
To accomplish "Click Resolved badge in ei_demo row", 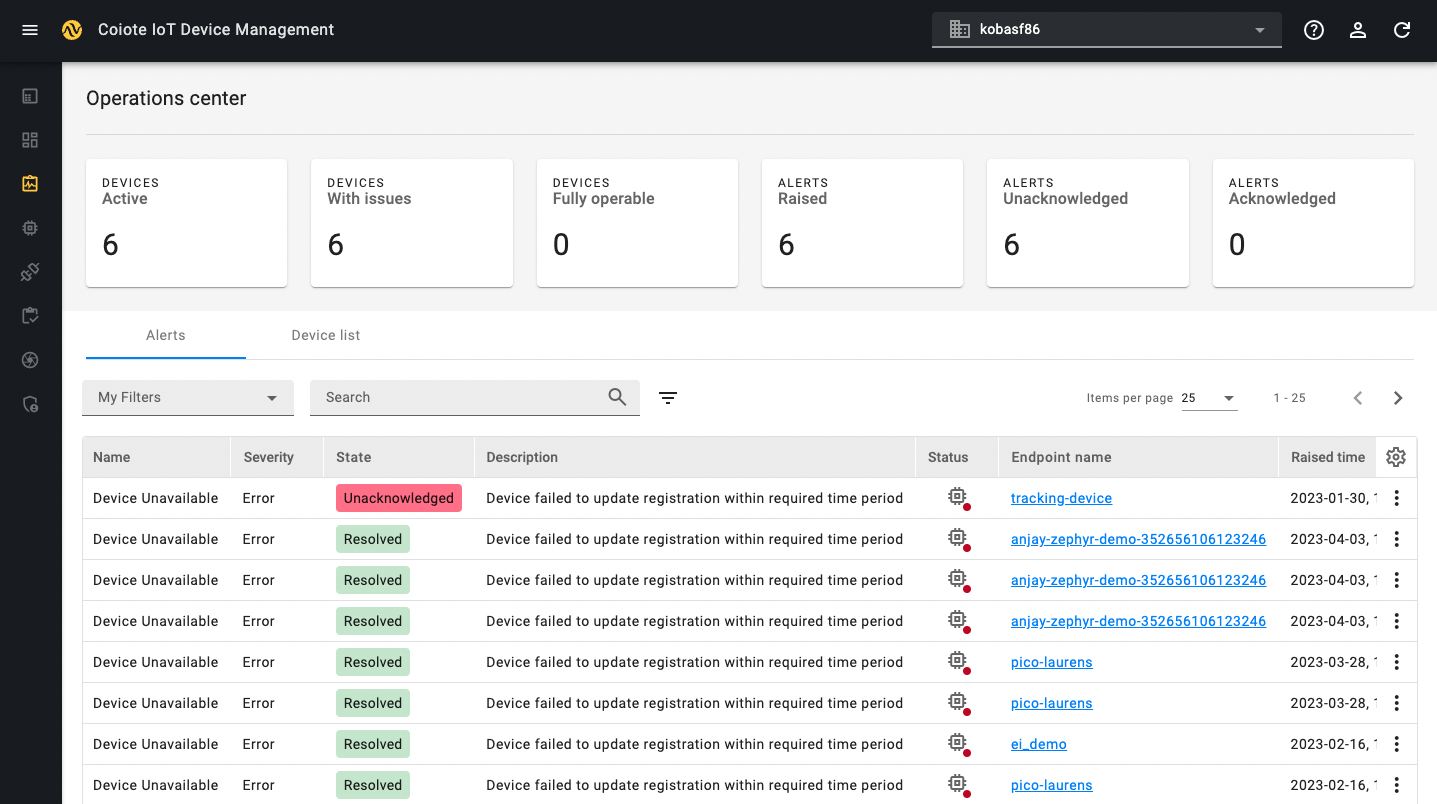I will point(373,744).
